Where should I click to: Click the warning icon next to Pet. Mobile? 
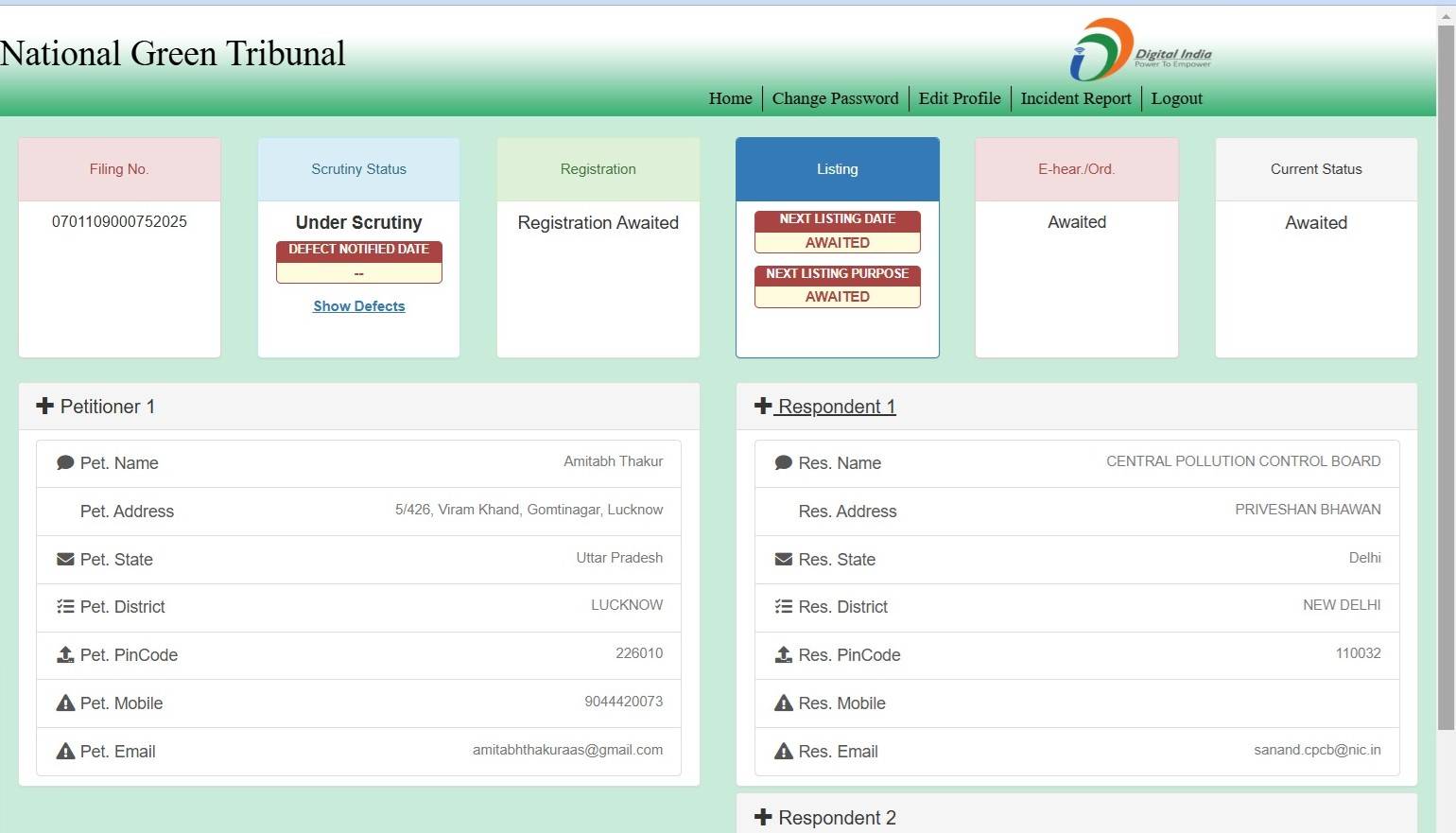pos(65,703)
